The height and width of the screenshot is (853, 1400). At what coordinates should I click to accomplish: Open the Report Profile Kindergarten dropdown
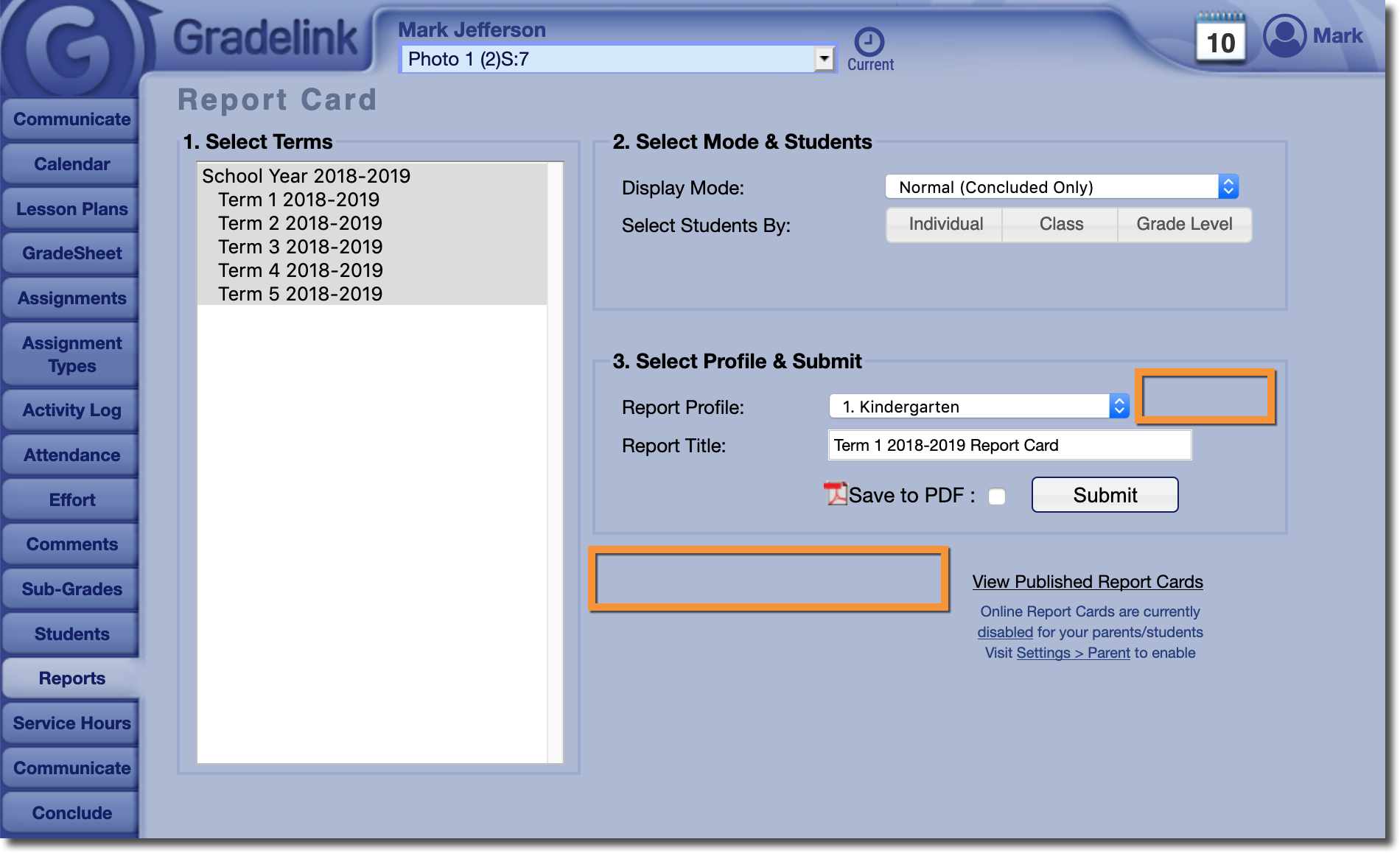[x=979, y=407]
